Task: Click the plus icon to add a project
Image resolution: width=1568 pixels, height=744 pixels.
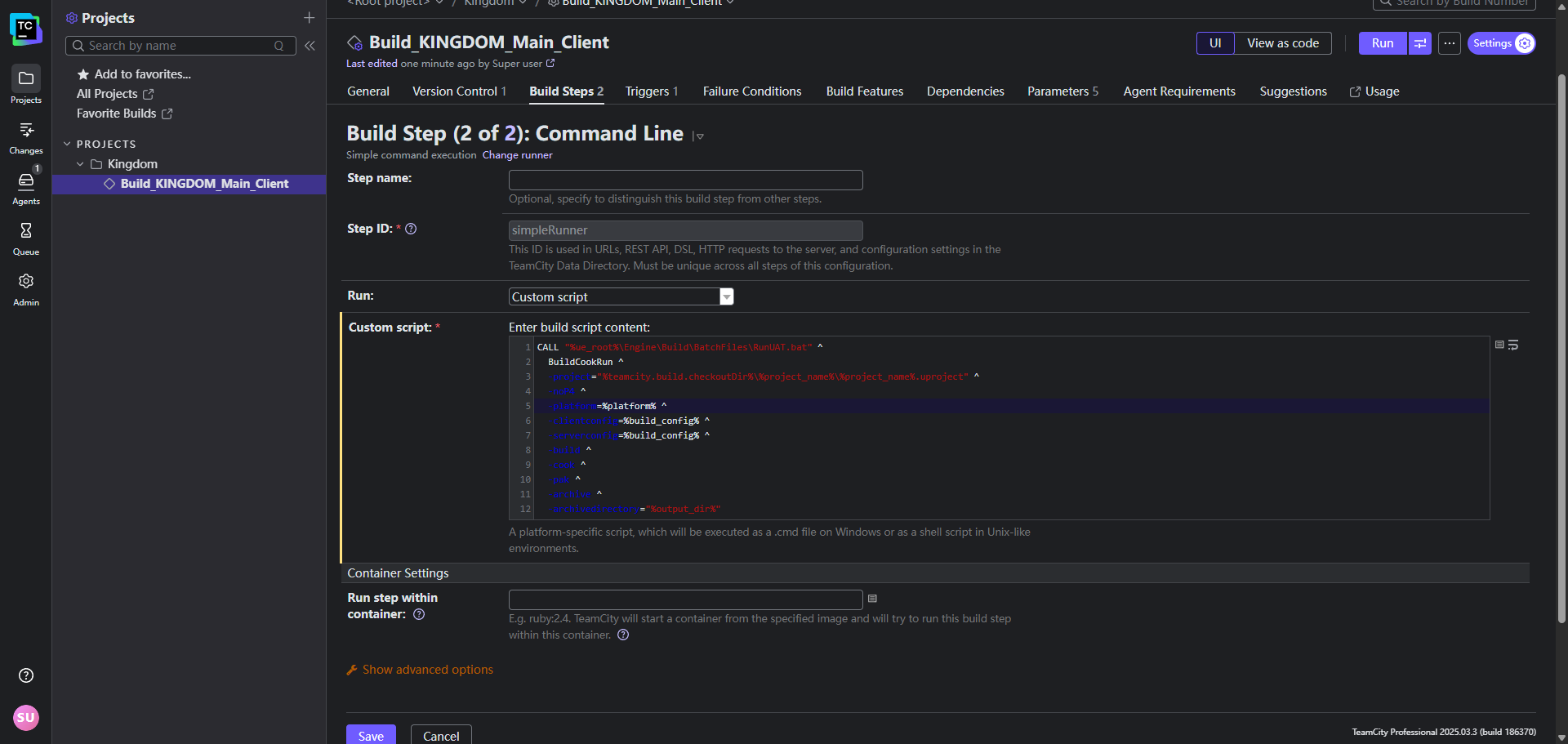Action: coord(310,18)
